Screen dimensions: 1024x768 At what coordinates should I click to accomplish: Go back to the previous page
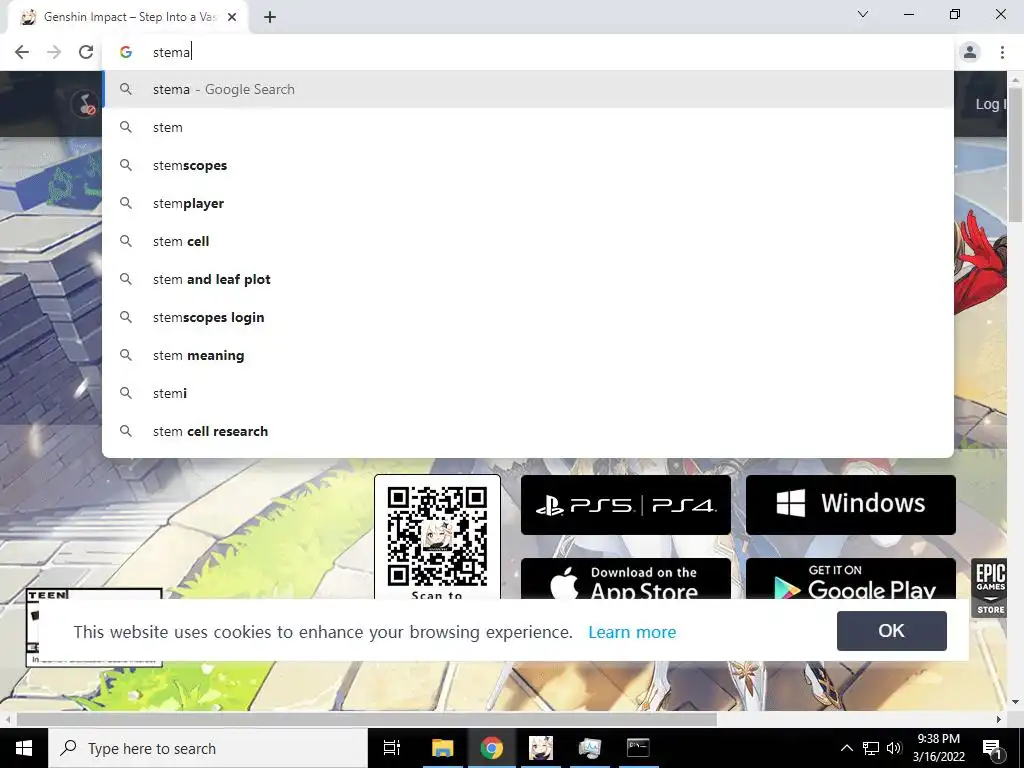tap(22, 52)
